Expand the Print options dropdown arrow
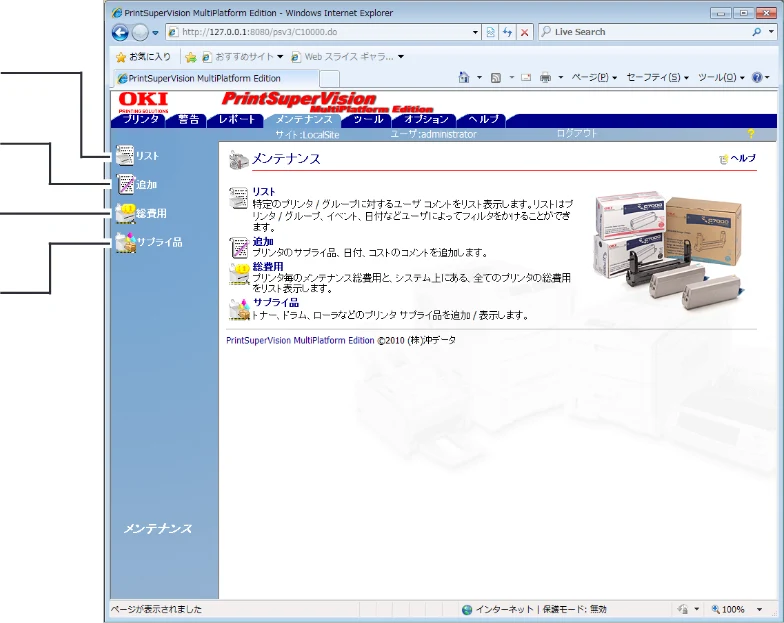The width and height of the screenshot is (784, 623). (560, 78)
